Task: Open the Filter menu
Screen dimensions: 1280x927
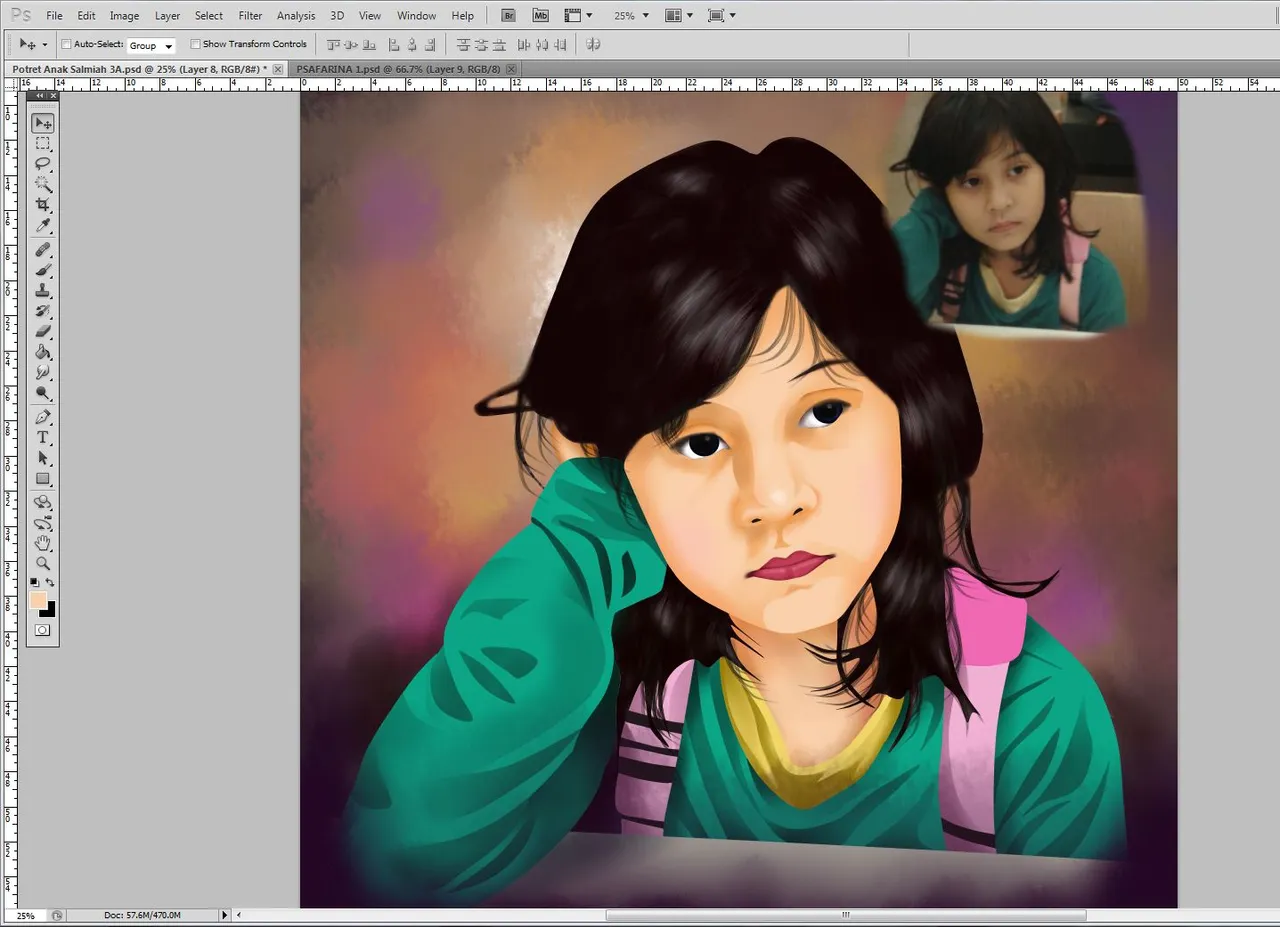Action: (x=250, y=16)
